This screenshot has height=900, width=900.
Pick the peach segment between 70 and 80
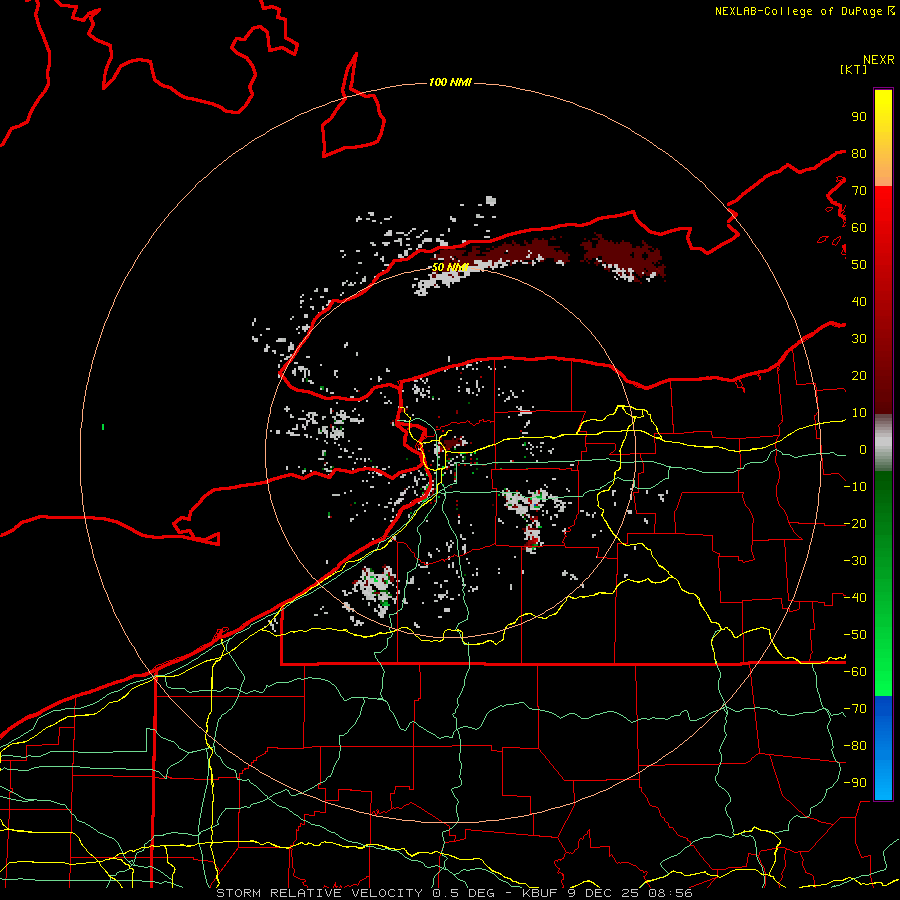[883, 171]
